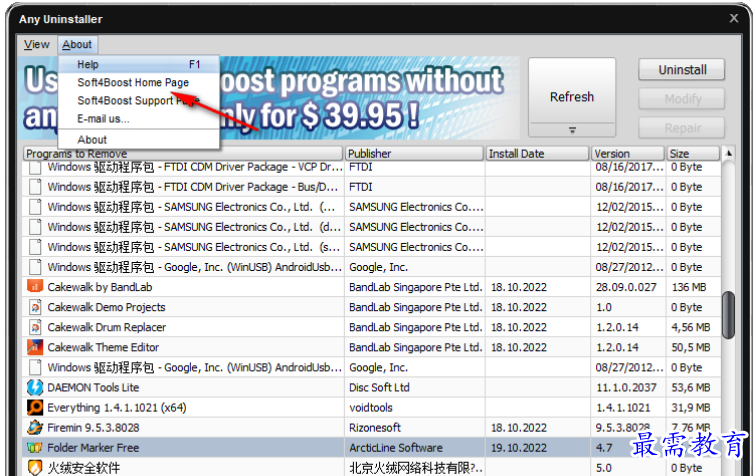Screen dimensions: 754x476
Task: Select the Folder Marker Free row
Action: pyautogui.click(x=372, y=448)
